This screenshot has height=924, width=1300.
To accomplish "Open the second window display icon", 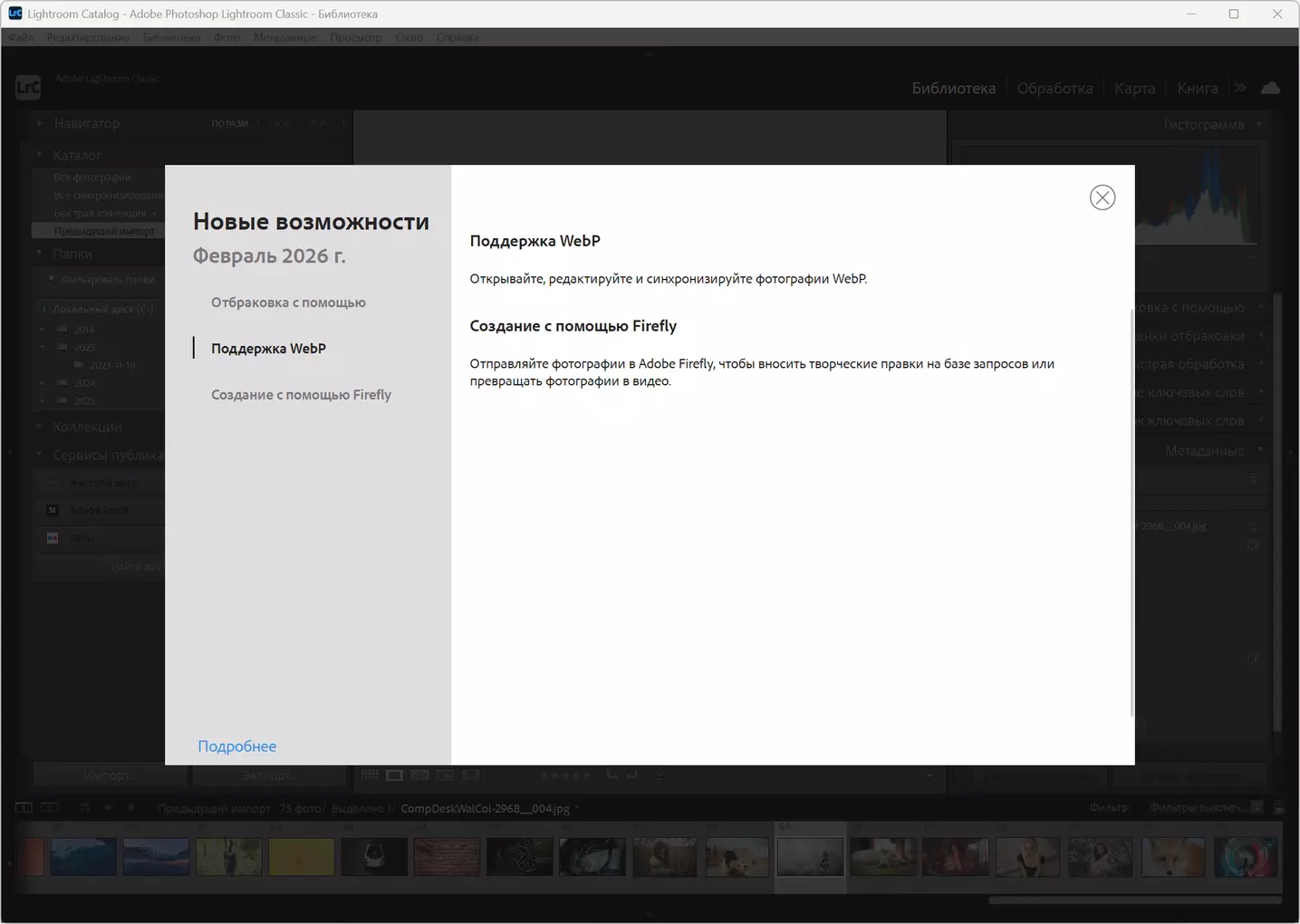I will (x=50, y=808).
